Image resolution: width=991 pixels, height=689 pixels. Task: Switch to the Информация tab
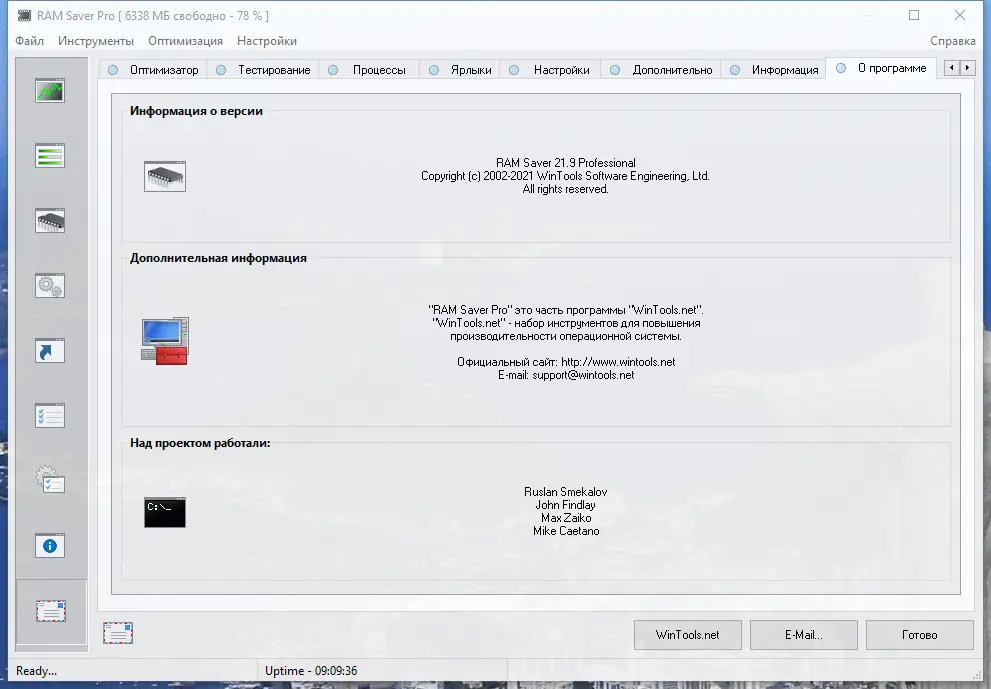[775, 70]
